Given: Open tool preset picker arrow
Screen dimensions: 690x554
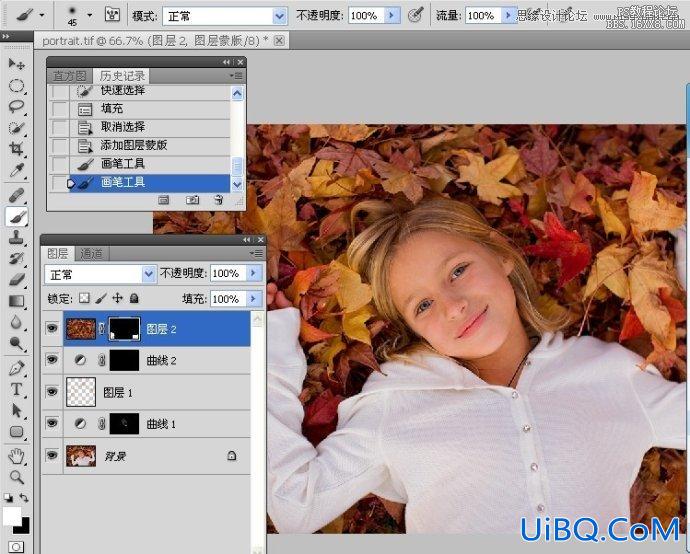Looking at the screenshot, I should pos(42,15).
